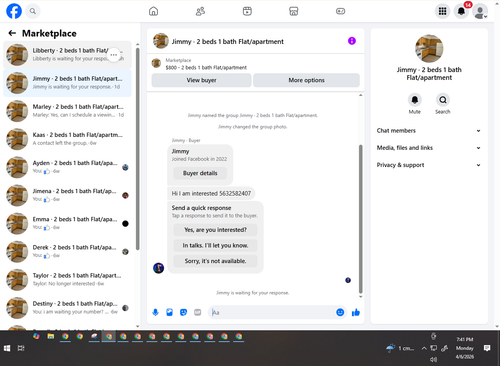500x366 pixels.
Task: Open the Emma conversation
Action: click(68, 223)
